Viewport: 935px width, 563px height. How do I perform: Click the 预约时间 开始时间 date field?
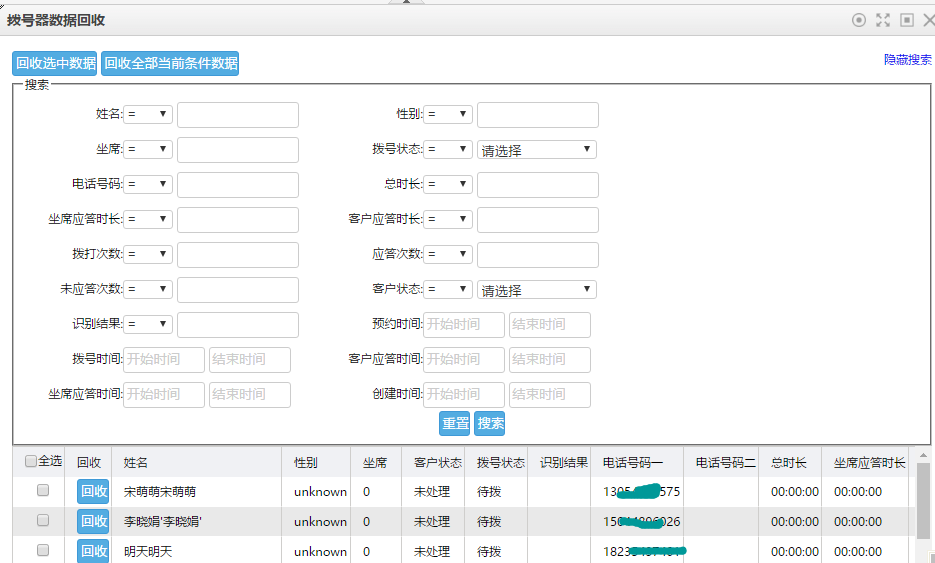click(x=463, y=325)
